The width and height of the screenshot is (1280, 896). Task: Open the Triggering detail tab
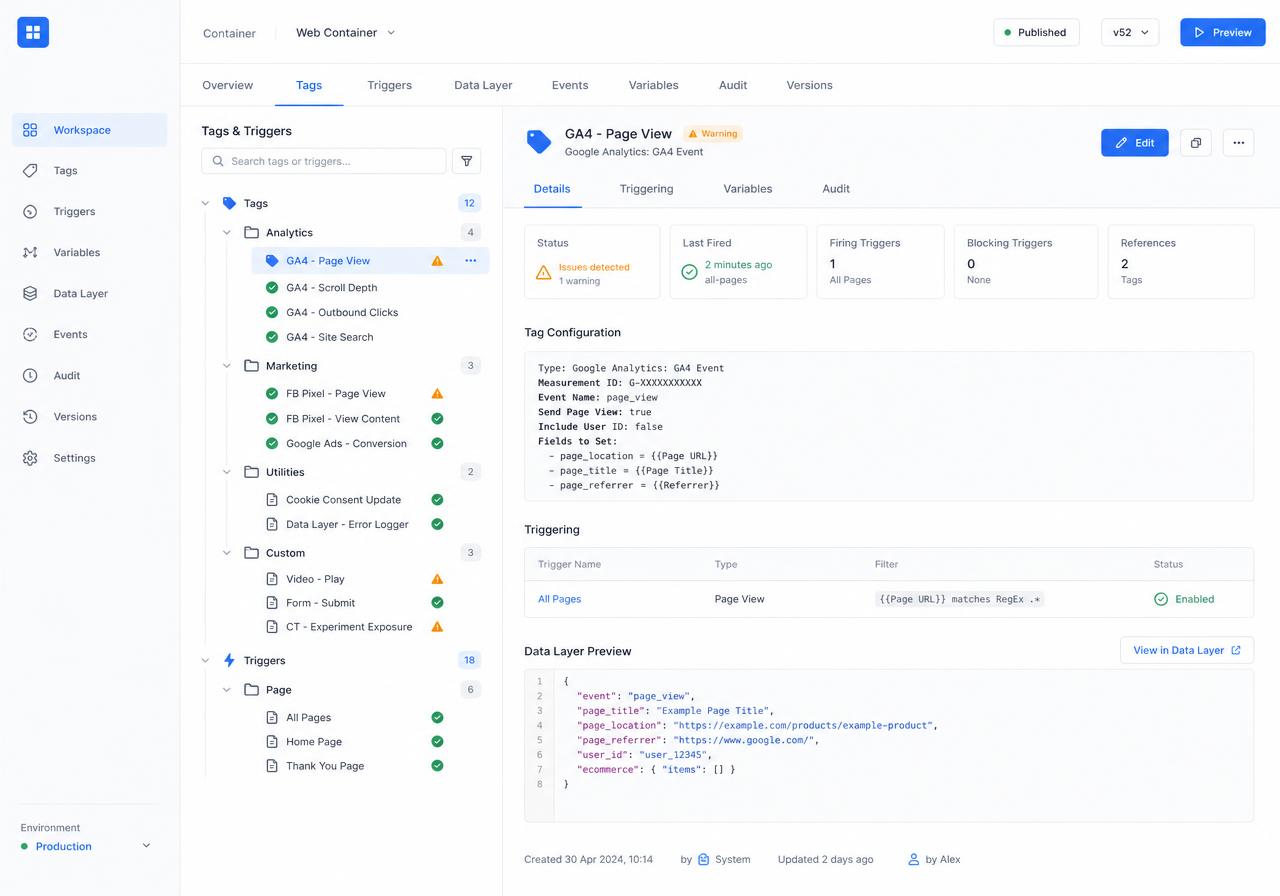click(x=646, y=189)
